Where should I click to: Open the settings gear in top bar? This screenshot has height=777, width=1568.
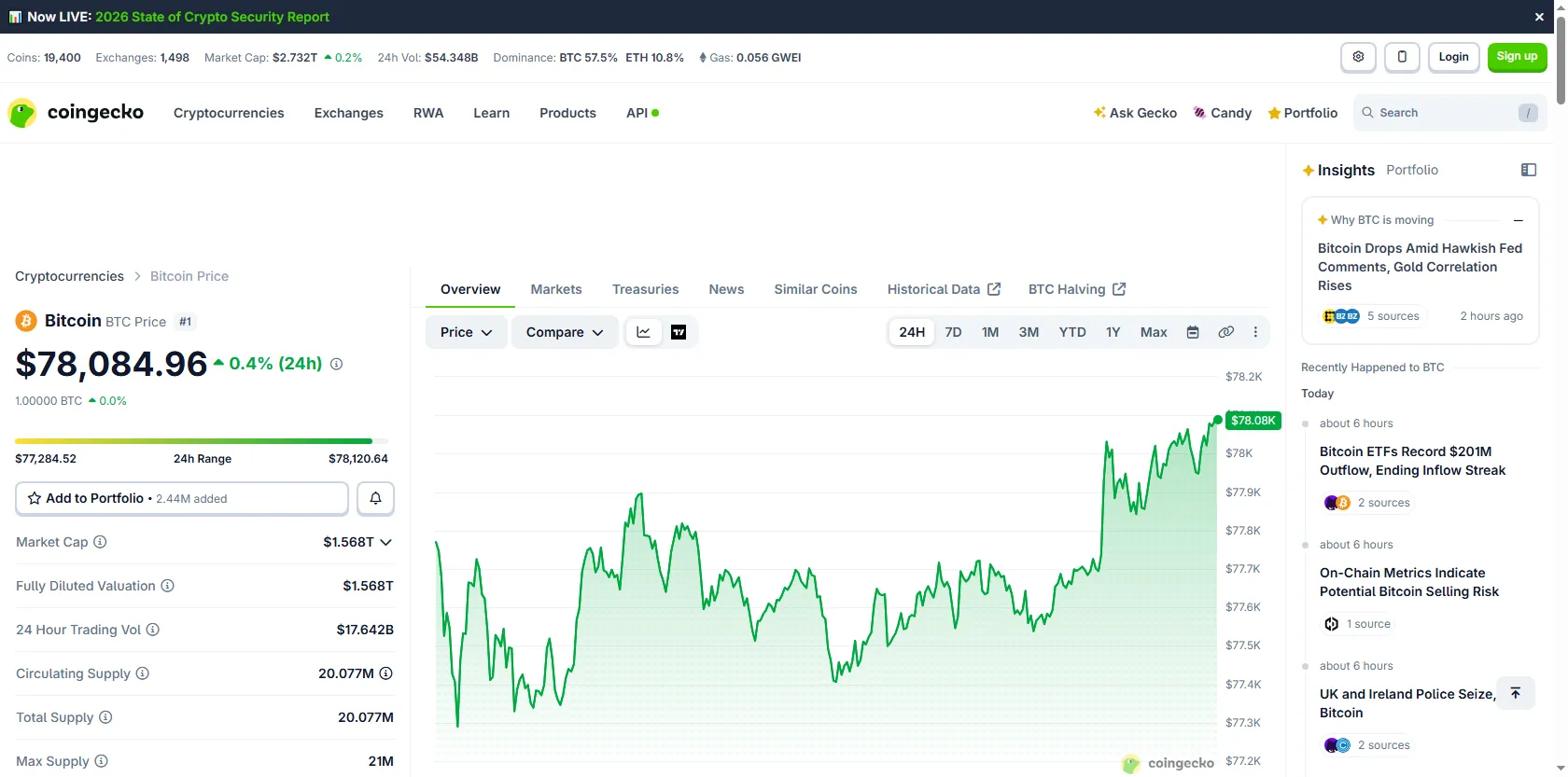point(1358,57)
